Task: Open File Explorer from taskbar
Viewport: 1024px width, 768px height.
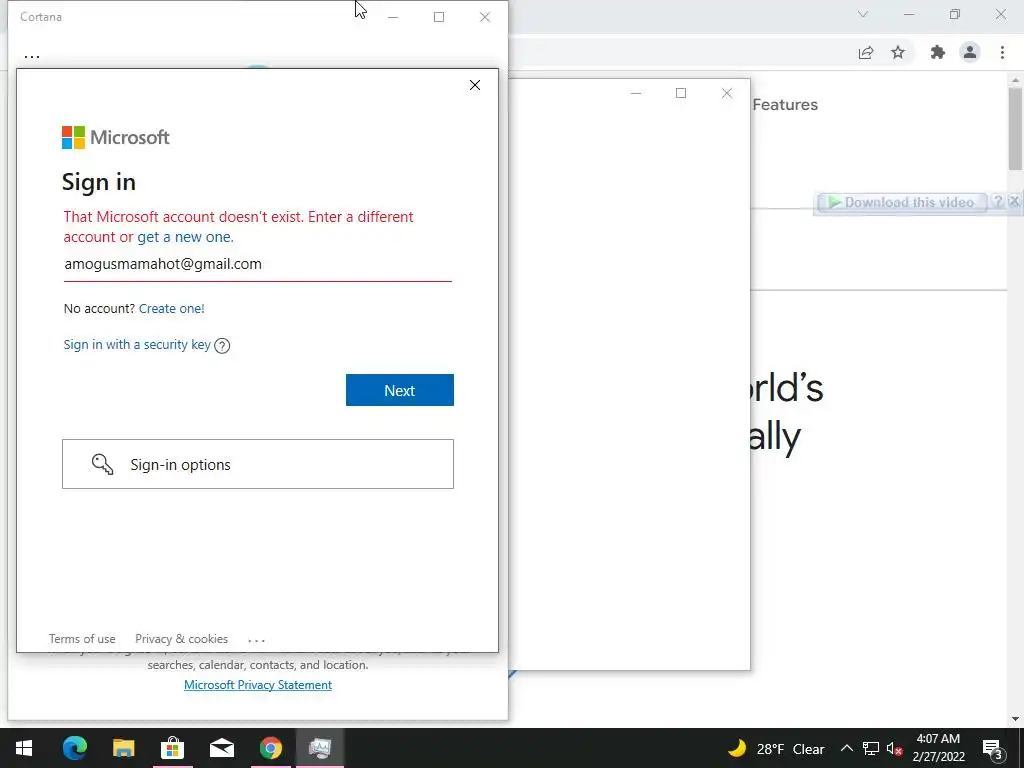Action: (123, 748)
